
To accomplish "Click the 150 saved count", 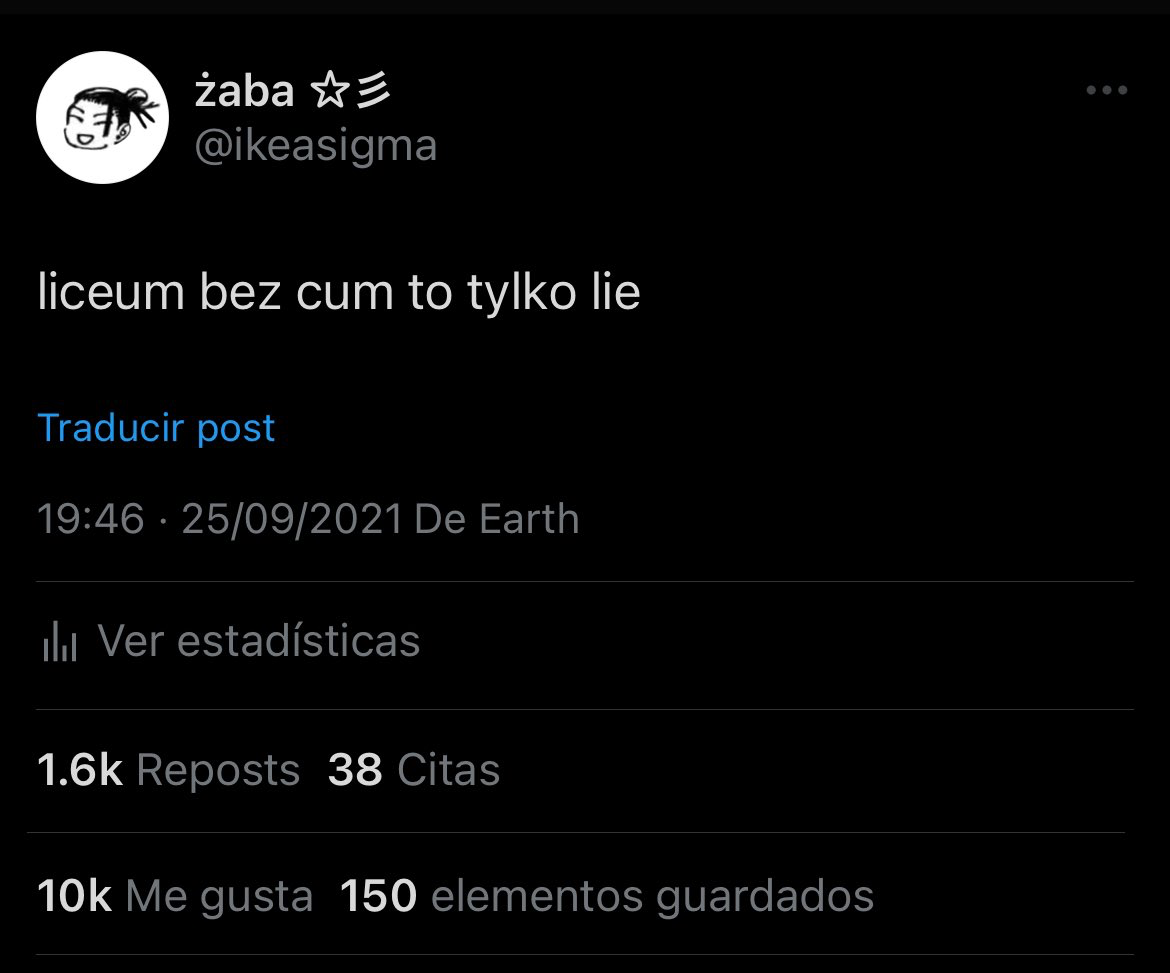I will pyautogui.click(x=378, y=896).
